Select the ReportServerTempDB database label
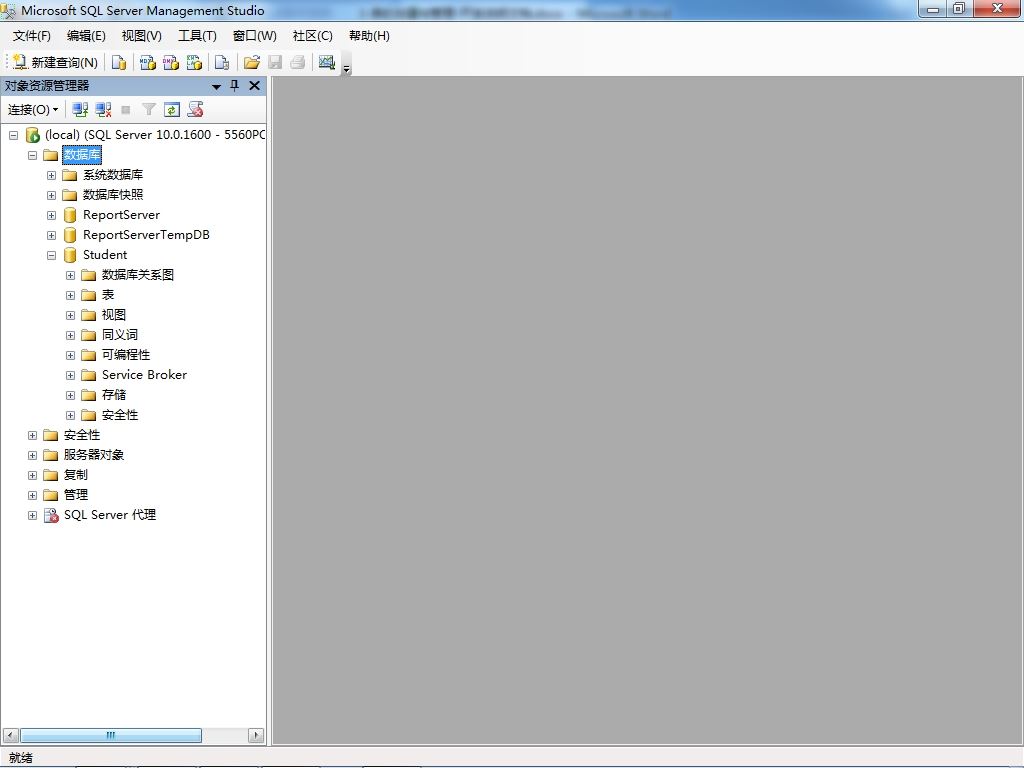This screenshot has width=1024, height=768. tap(146, 234)
